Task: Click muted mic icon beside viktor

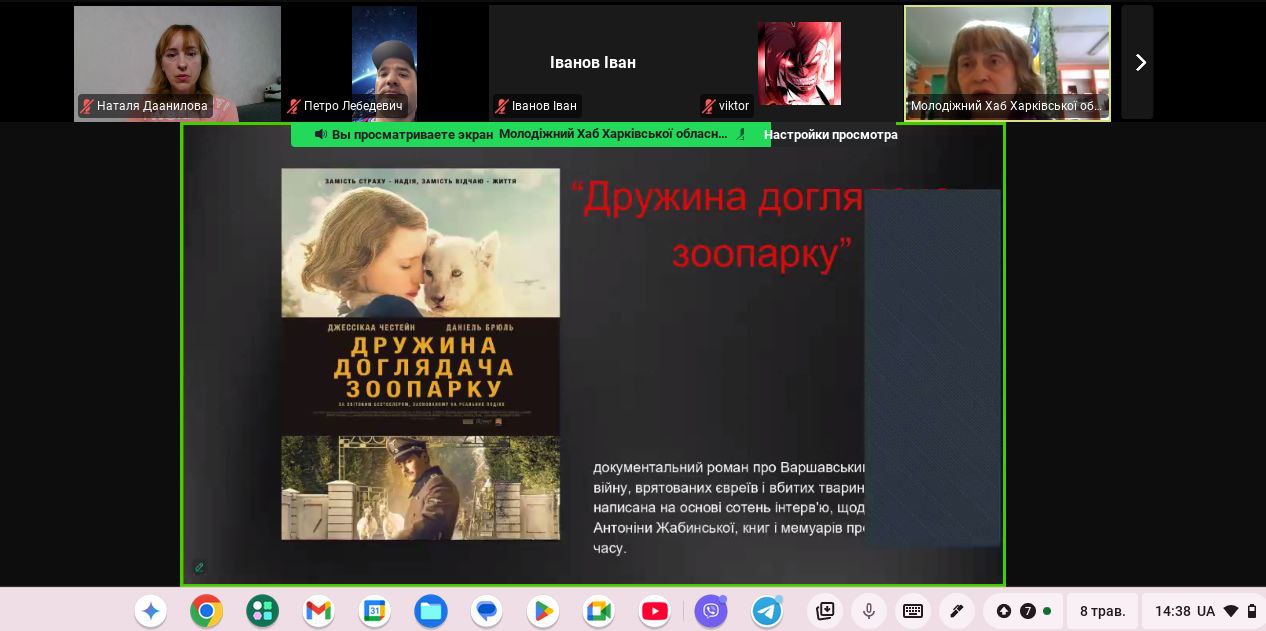Action: pyautogui.click(x=709, y=106)
